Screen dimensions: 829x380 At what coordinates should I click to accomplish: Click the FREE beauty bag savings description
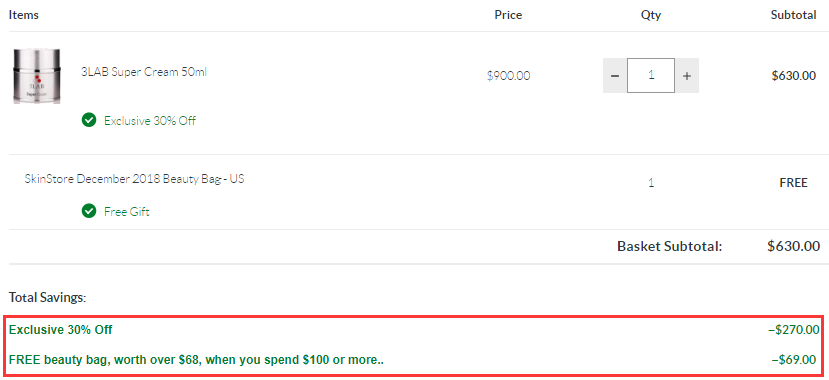(x=196, y=360)
